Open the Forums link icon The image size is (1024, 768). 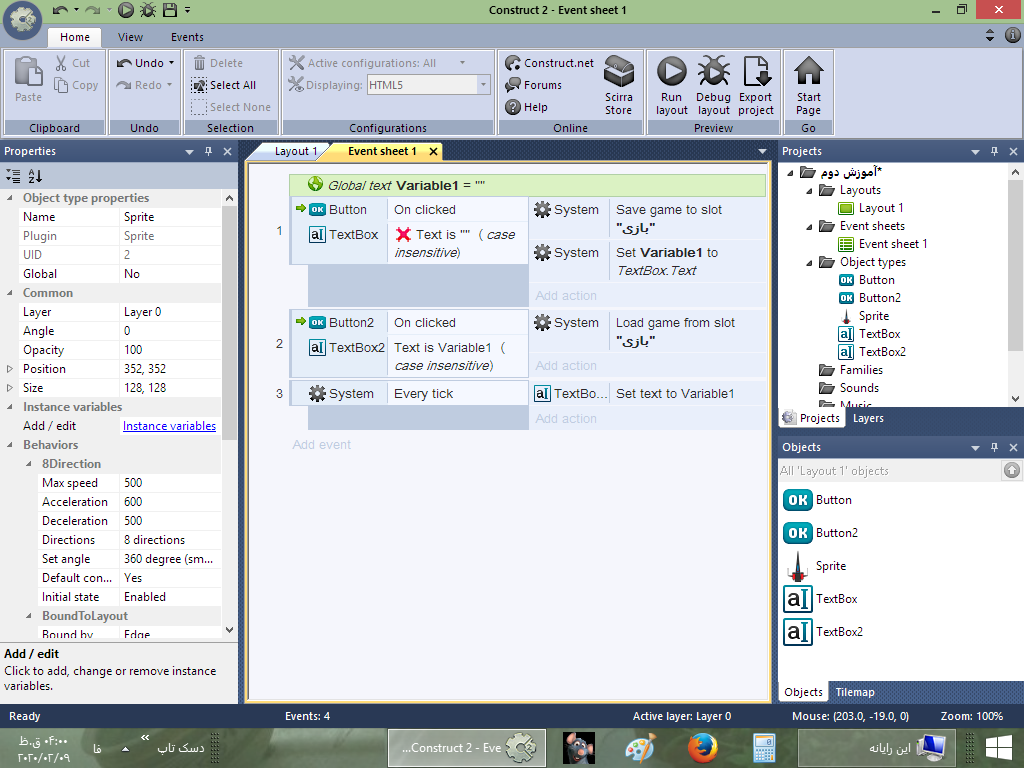[513, 85]
